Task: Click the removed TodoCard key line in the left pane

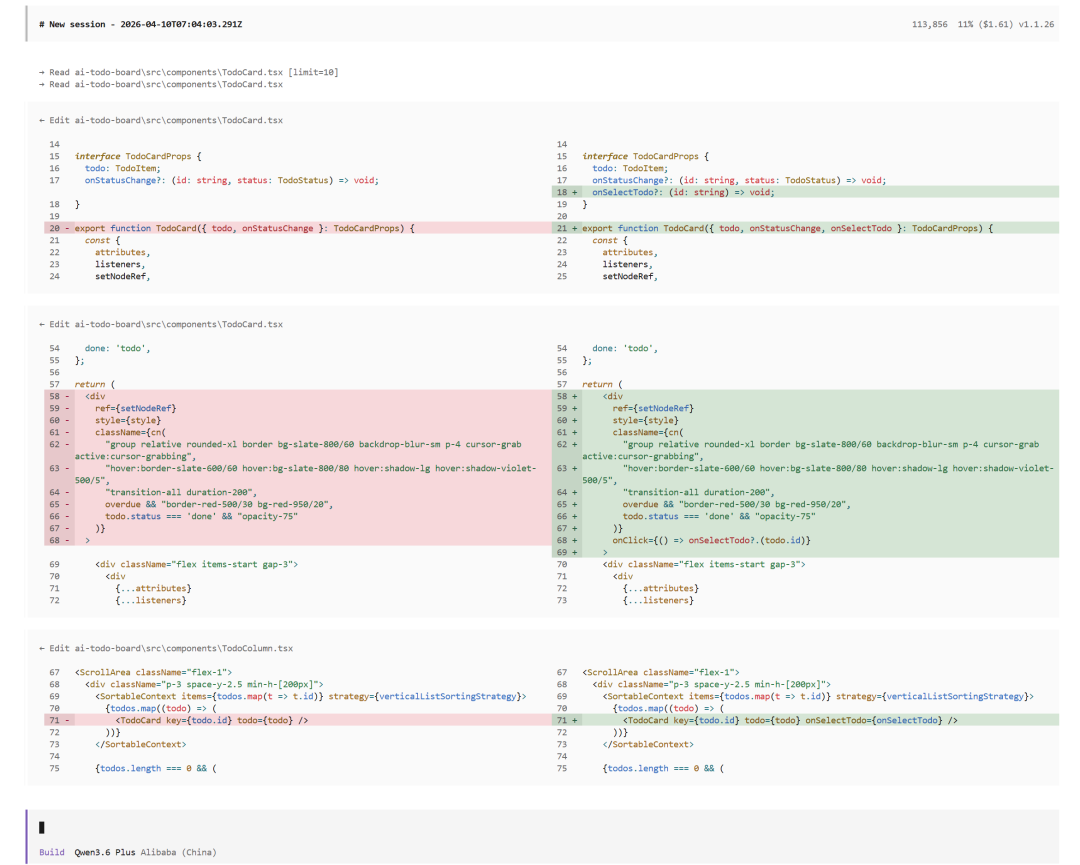Action: (211, 720)
